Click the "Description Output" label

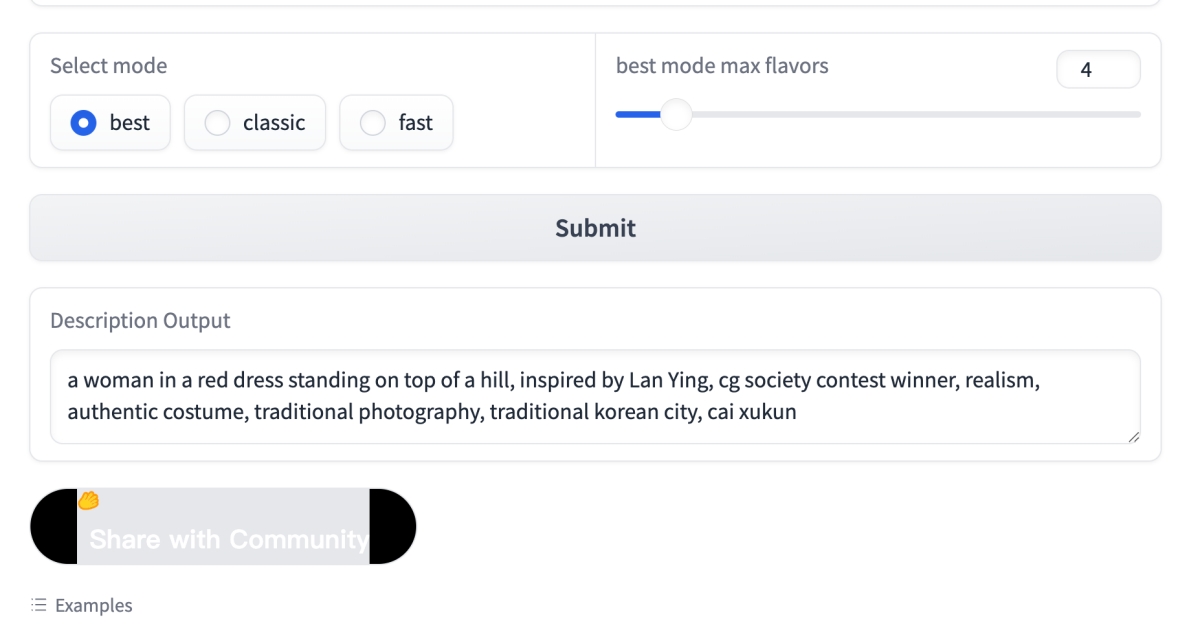(x=140, y=321)
